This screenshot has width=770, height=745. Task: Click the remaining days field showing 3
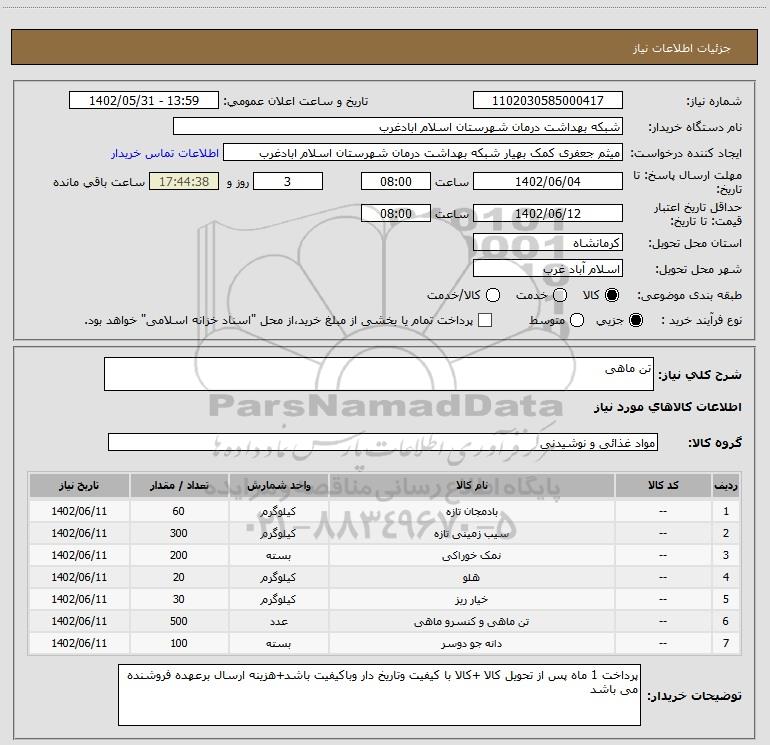click(x=288, y=181)
